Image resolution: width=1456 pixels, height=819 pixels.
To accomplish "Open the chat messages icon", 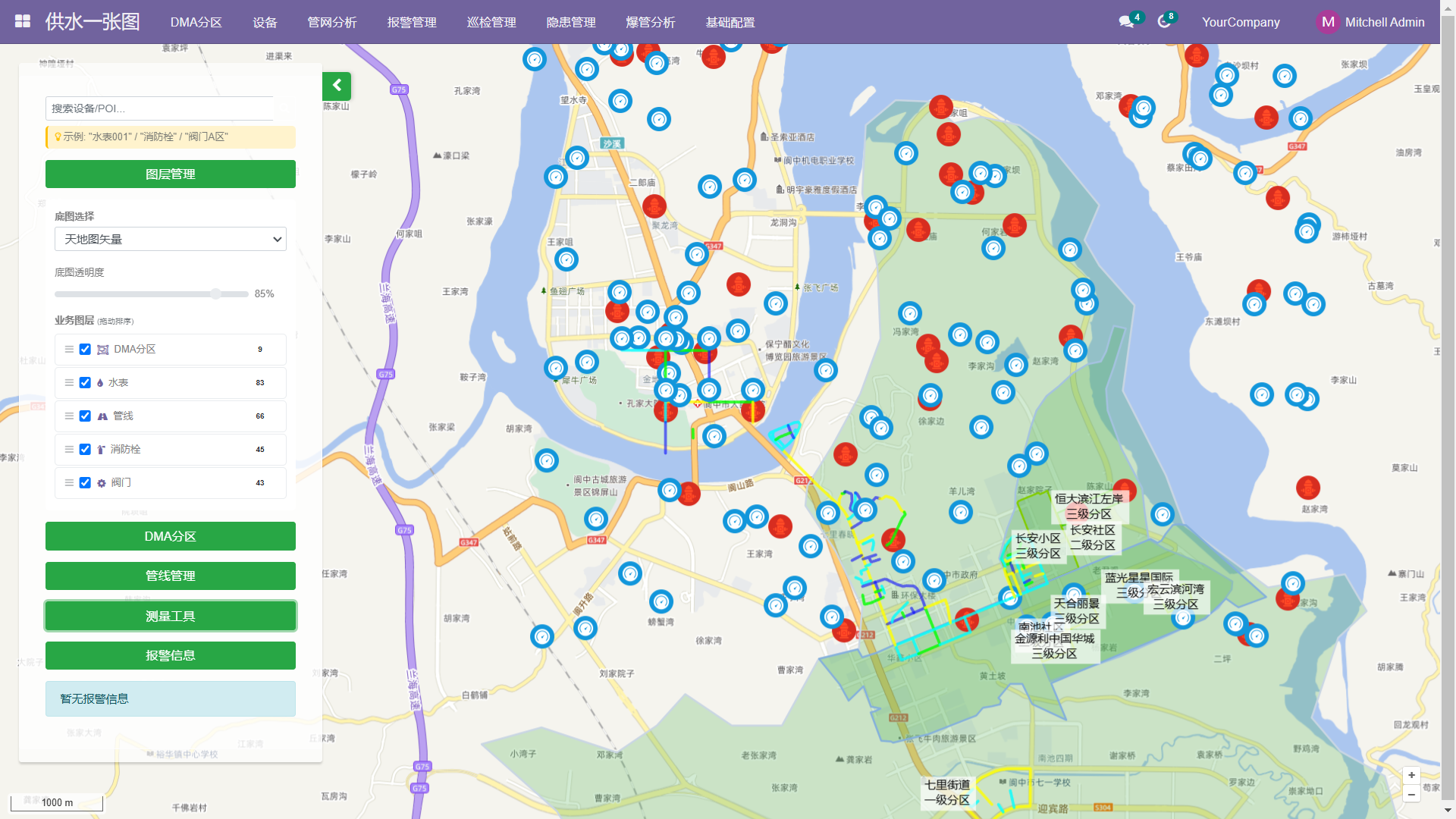I will 1126,22.
